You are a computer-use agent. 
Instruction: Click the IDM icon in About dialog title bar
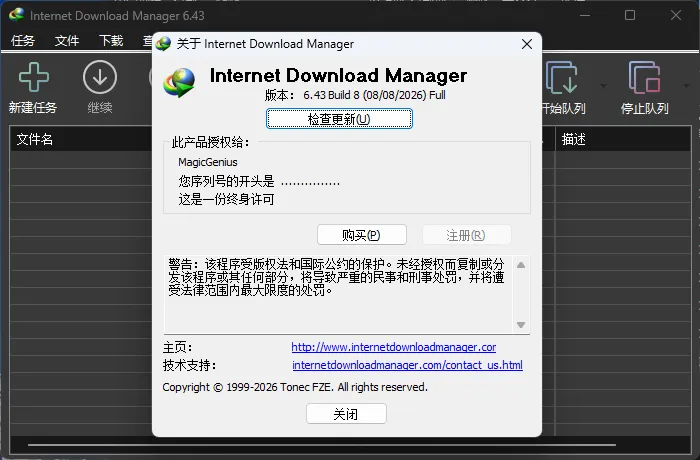click(163, 44)
